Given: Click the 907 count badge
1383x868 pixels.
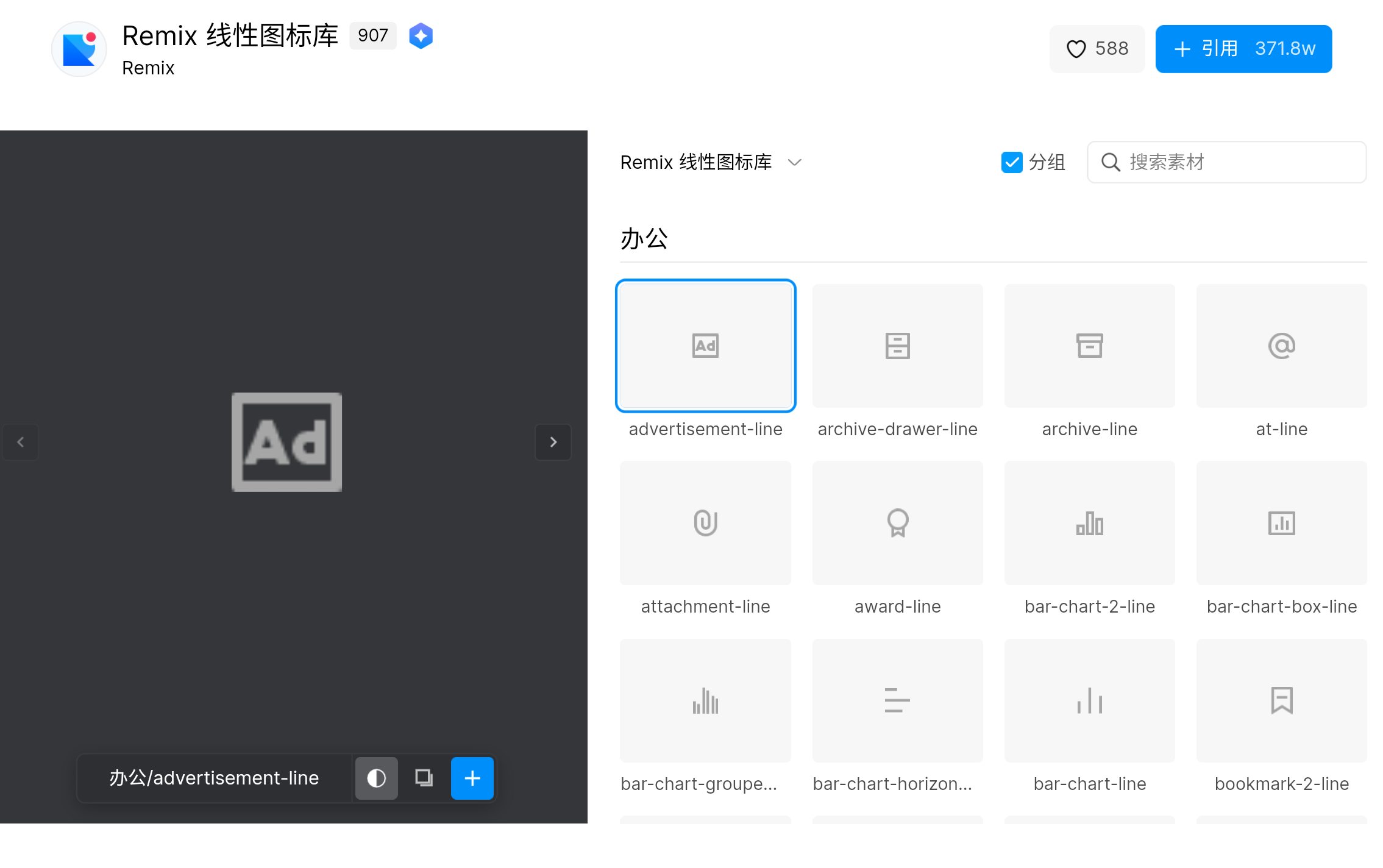Looking at the screenshot, I should (x=372, y=35).
